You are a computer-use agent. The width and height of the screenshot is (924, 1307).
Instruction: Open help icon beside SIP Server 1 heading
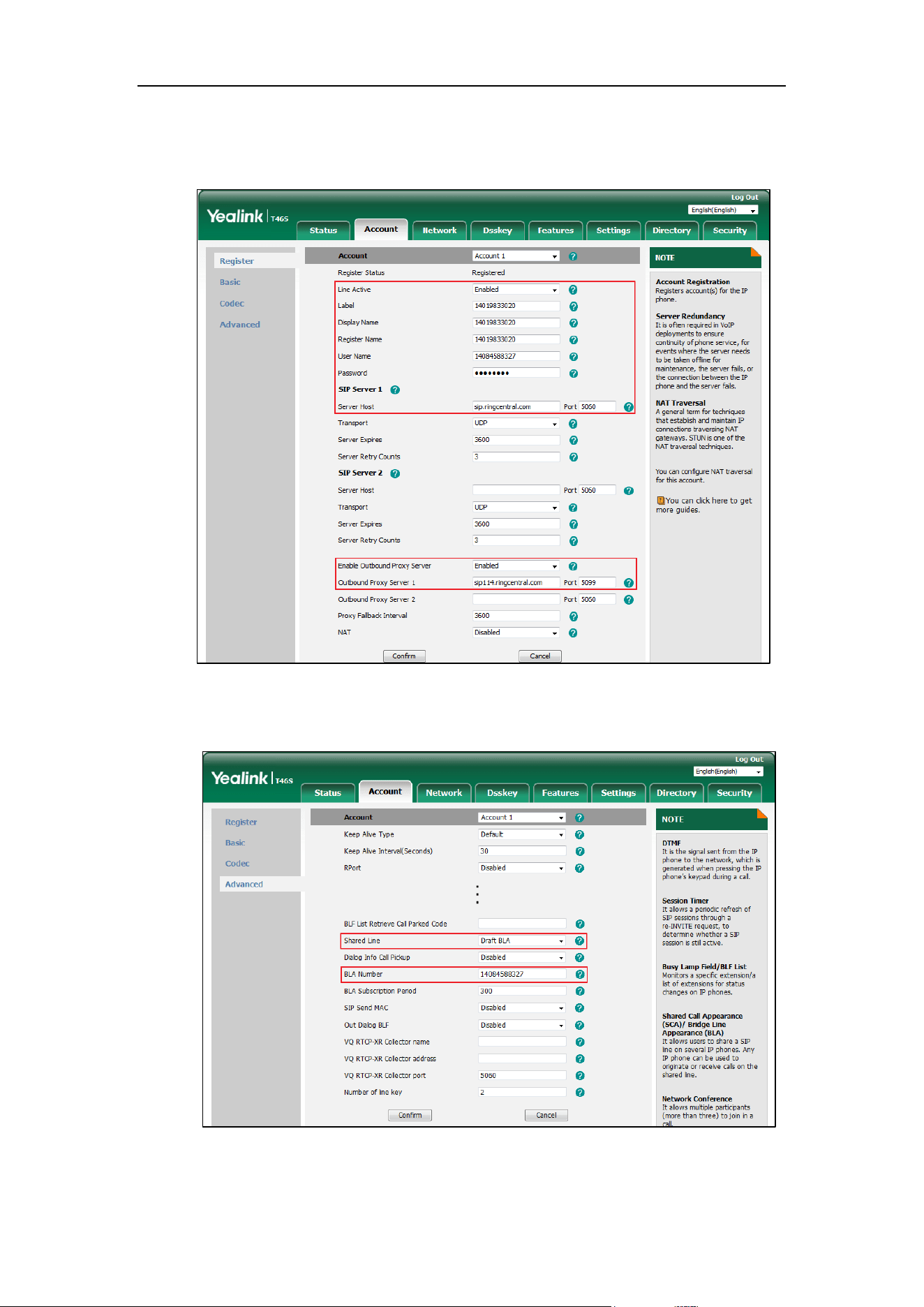[x=395, y=390]
